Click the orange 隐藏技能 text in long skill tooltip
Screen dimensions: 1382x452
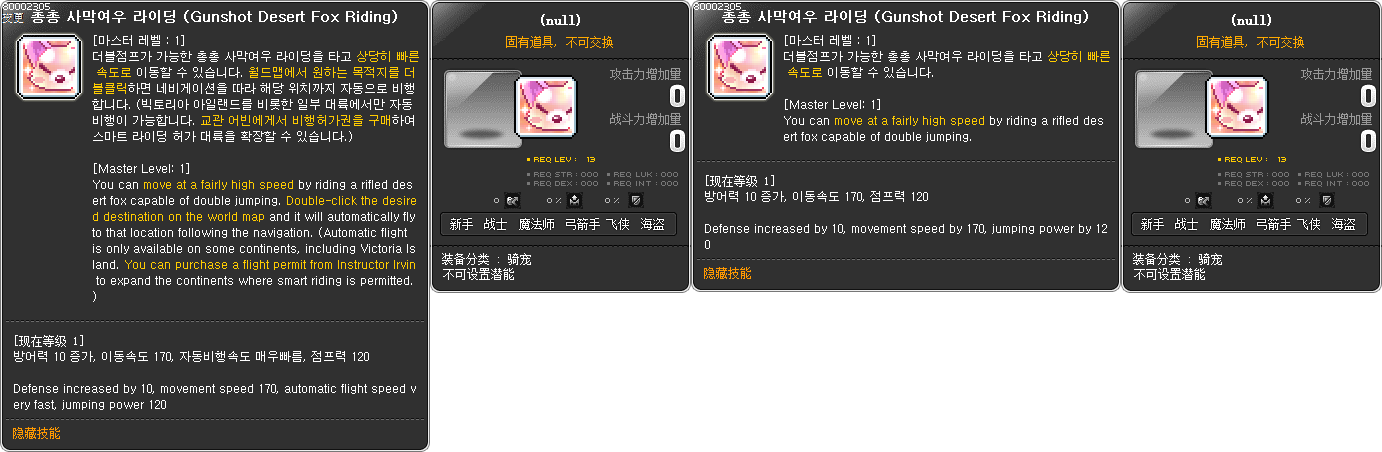(37, 434)
